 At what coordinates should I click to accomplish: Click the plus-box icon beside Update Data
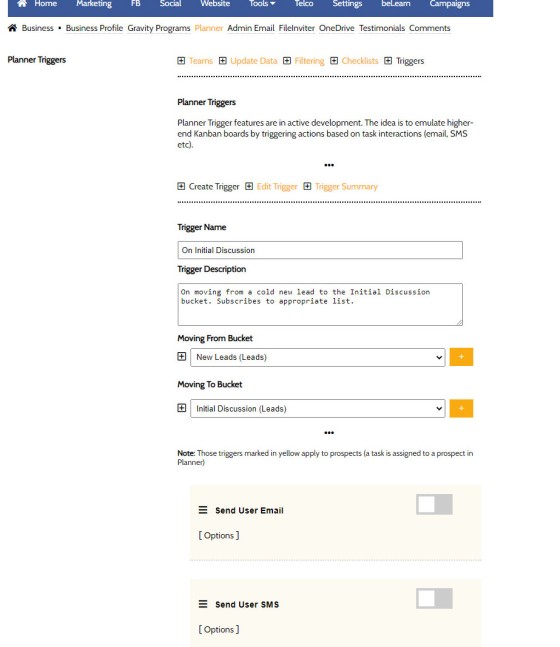pyautogui.click(x=223, y=61)
